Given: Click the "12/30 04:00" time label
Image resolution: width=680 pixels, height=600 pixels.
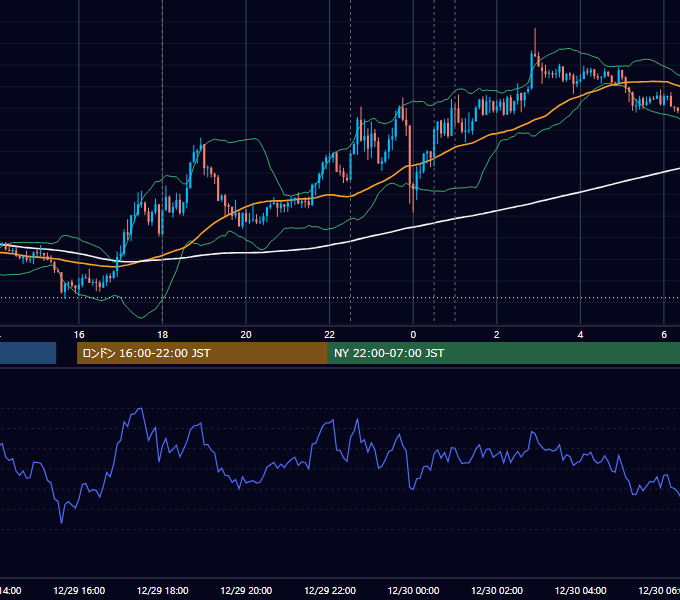Looking at the screenshot, I should tap(581, 591).
